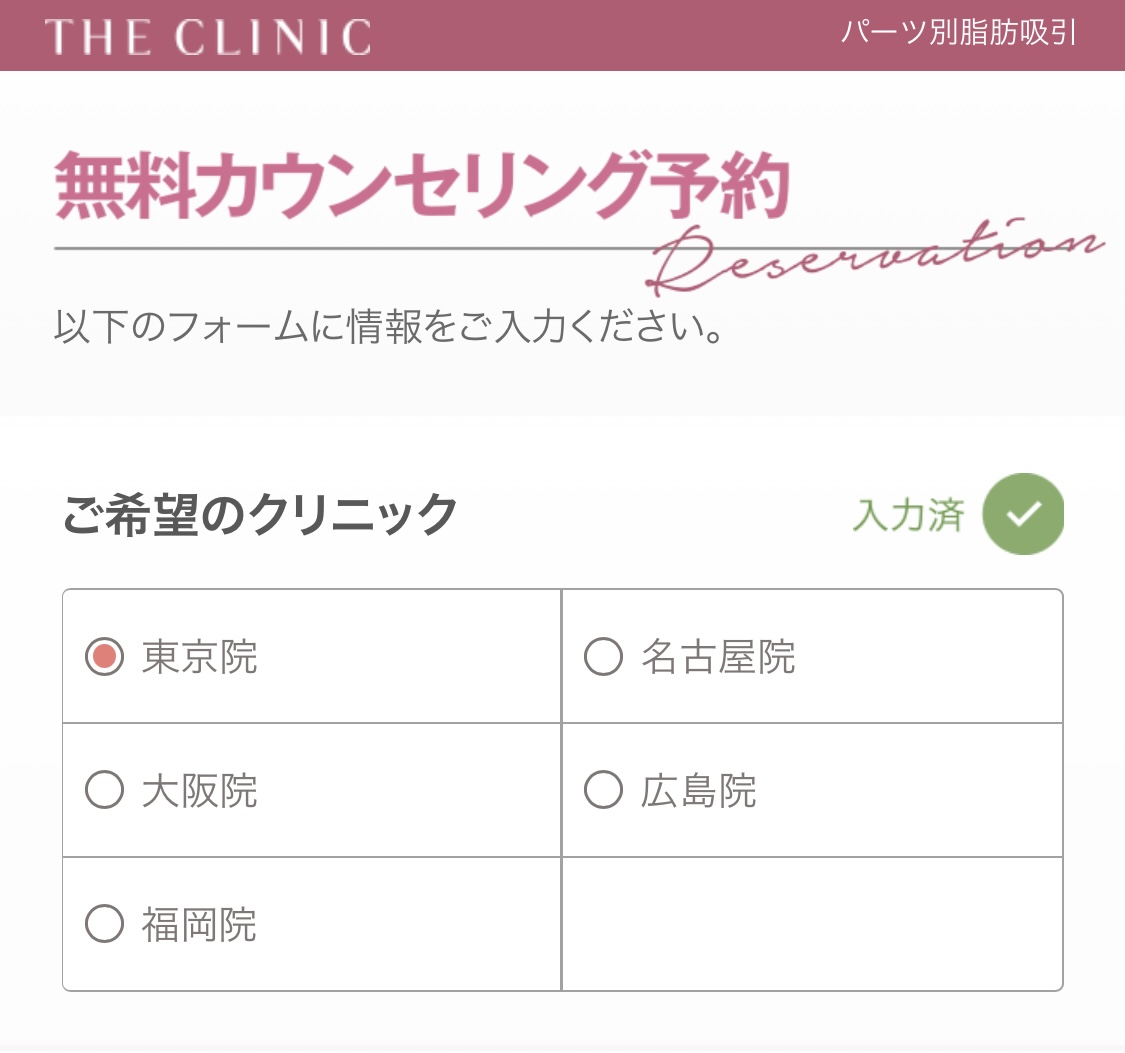Screen dimensions: 1125x1053
Task: Open the パーツ別脂肪吸引 link in header
Action: tap(957, 33)
